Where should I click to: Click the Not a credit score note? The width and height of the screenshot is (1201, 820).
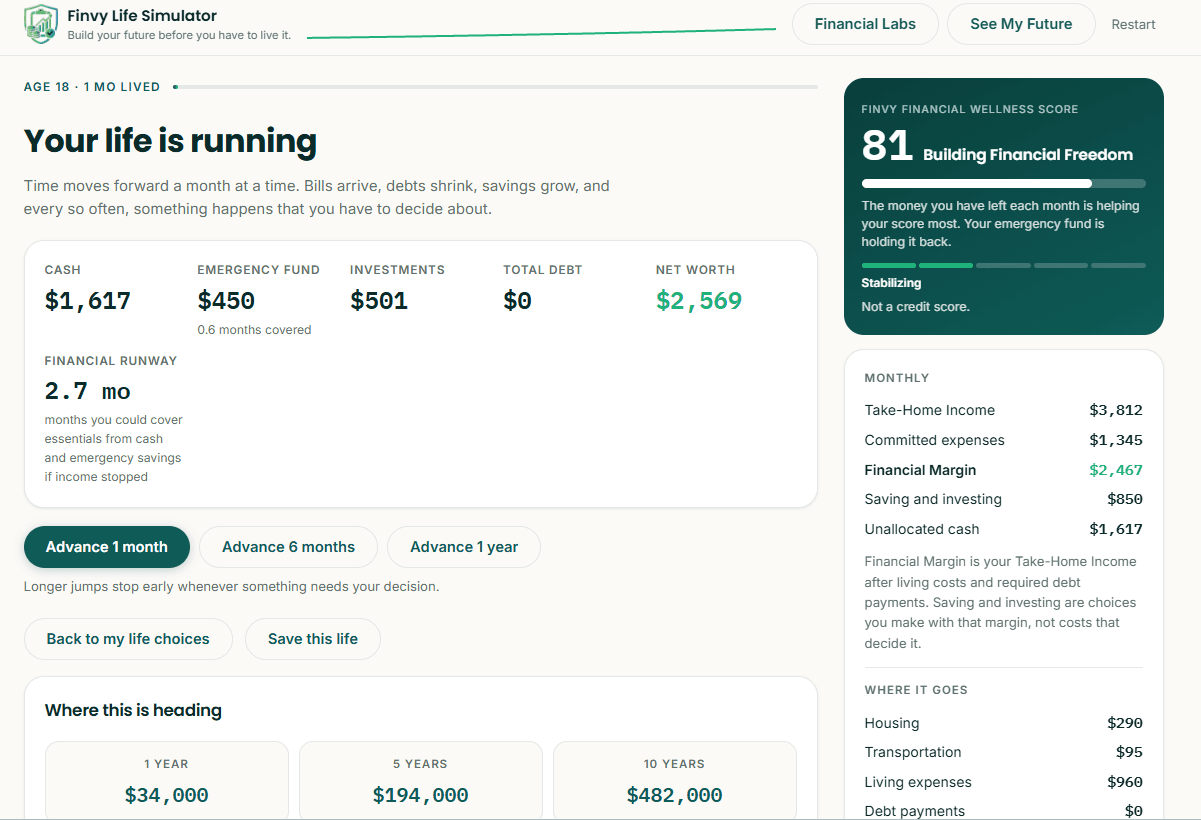point(915,307)
